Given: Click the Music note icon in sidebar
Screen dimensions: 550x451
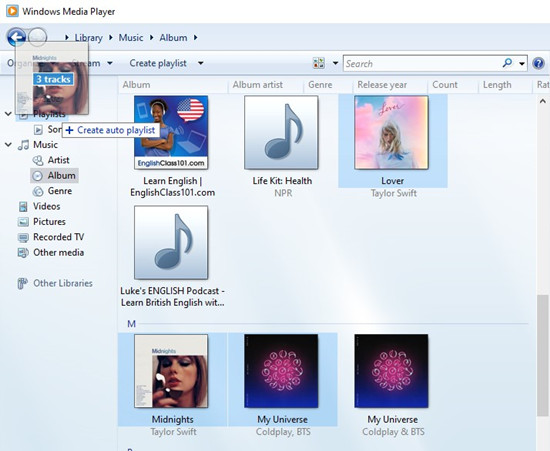Looking at the screenshot, I should click(23, 145).
